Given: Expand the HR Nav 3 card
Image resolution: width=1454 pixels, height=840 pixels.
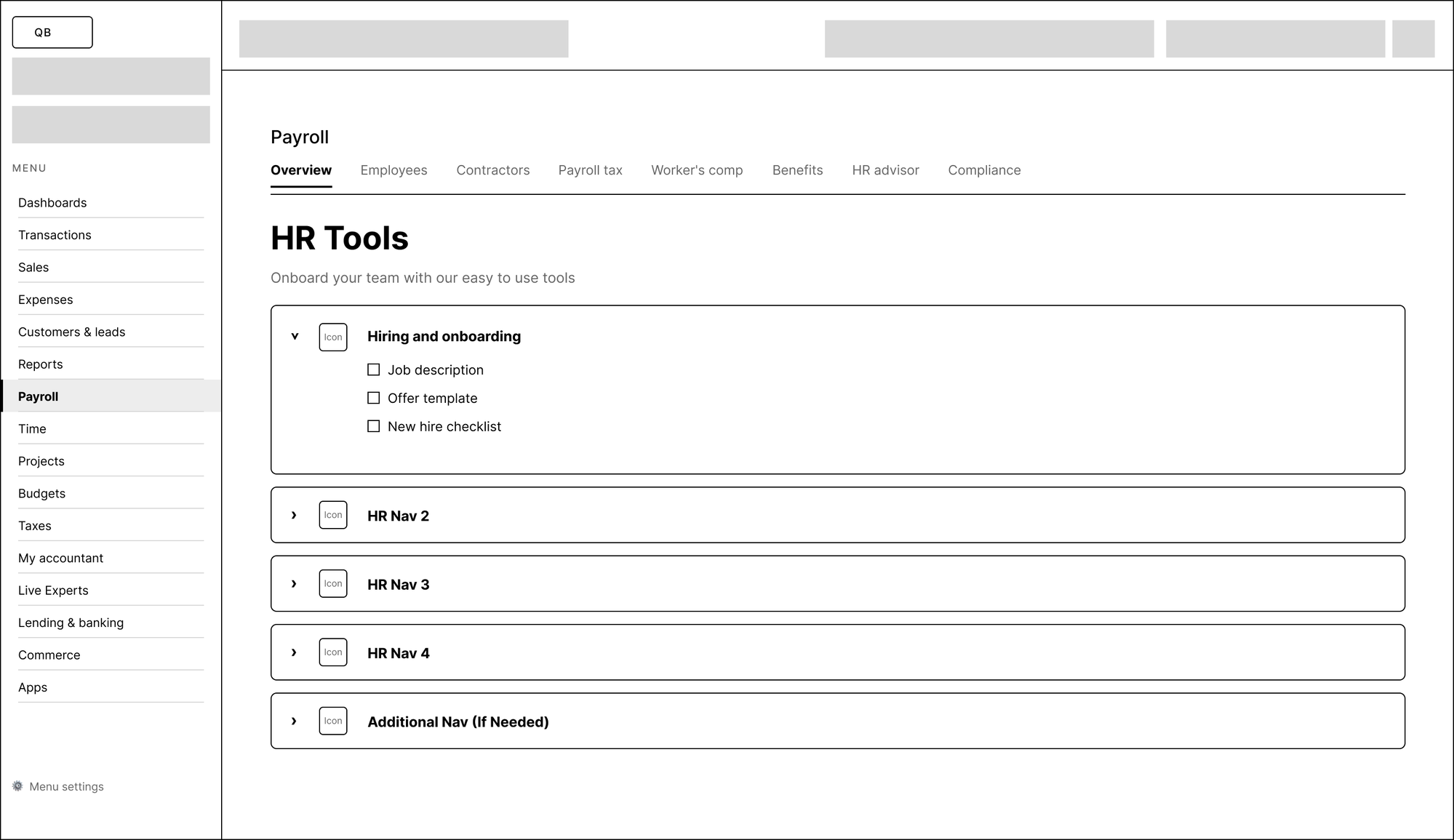Looking at the screenshot, I should (x=294, y=583).
